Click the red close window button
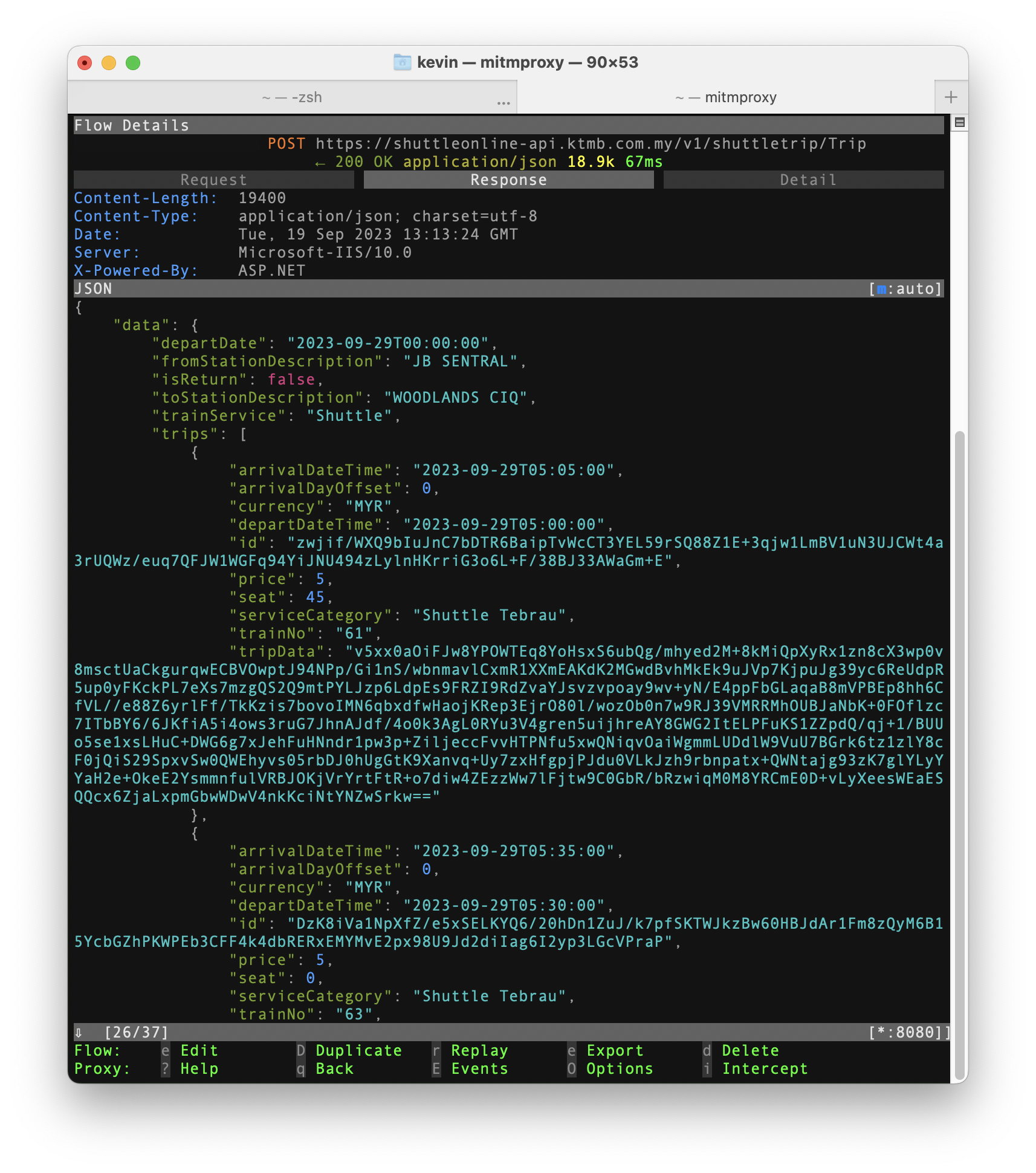 click(85, 63)
